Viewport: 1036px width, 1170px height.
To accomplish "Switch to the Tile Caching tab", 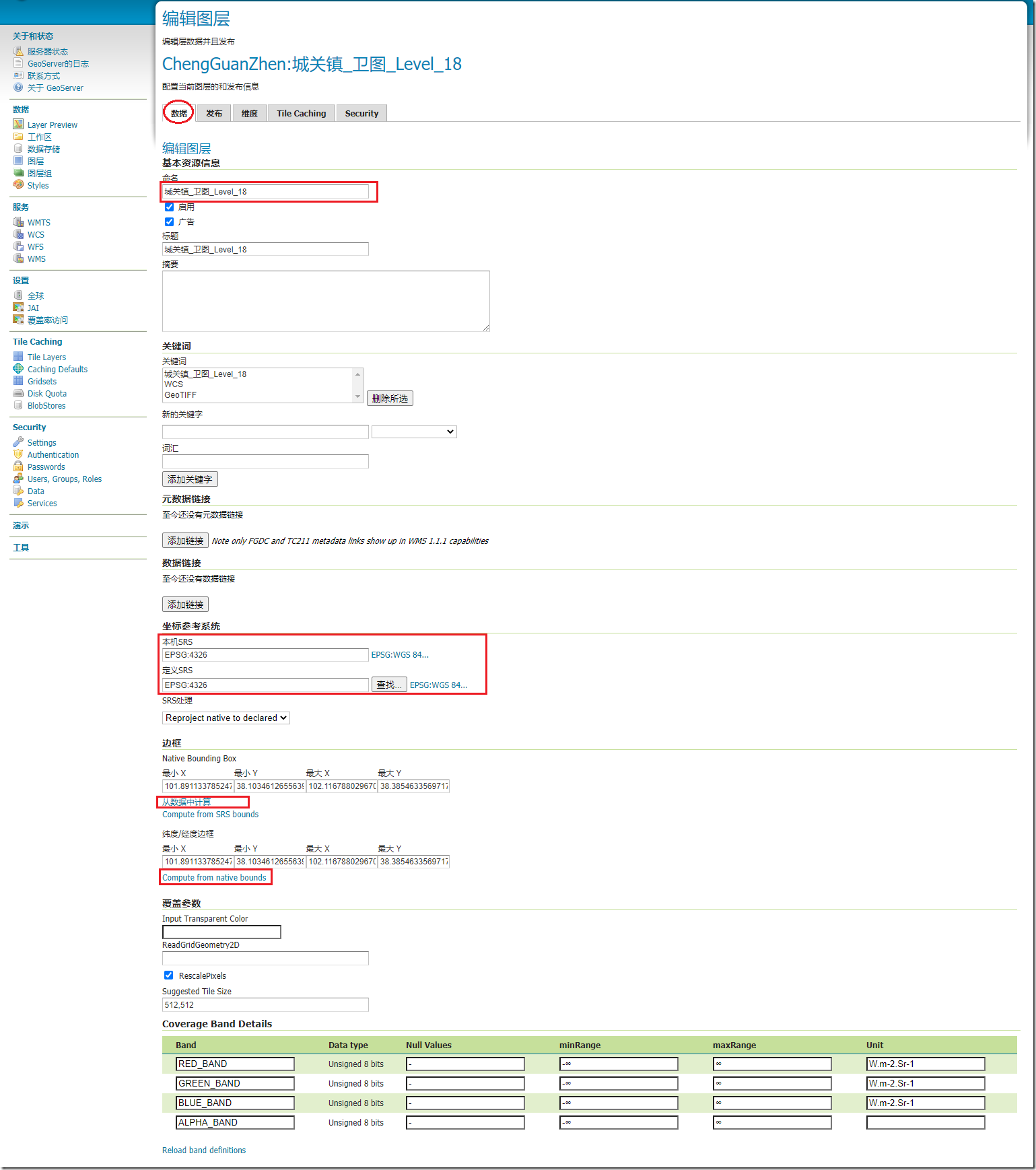I will 302,113.
